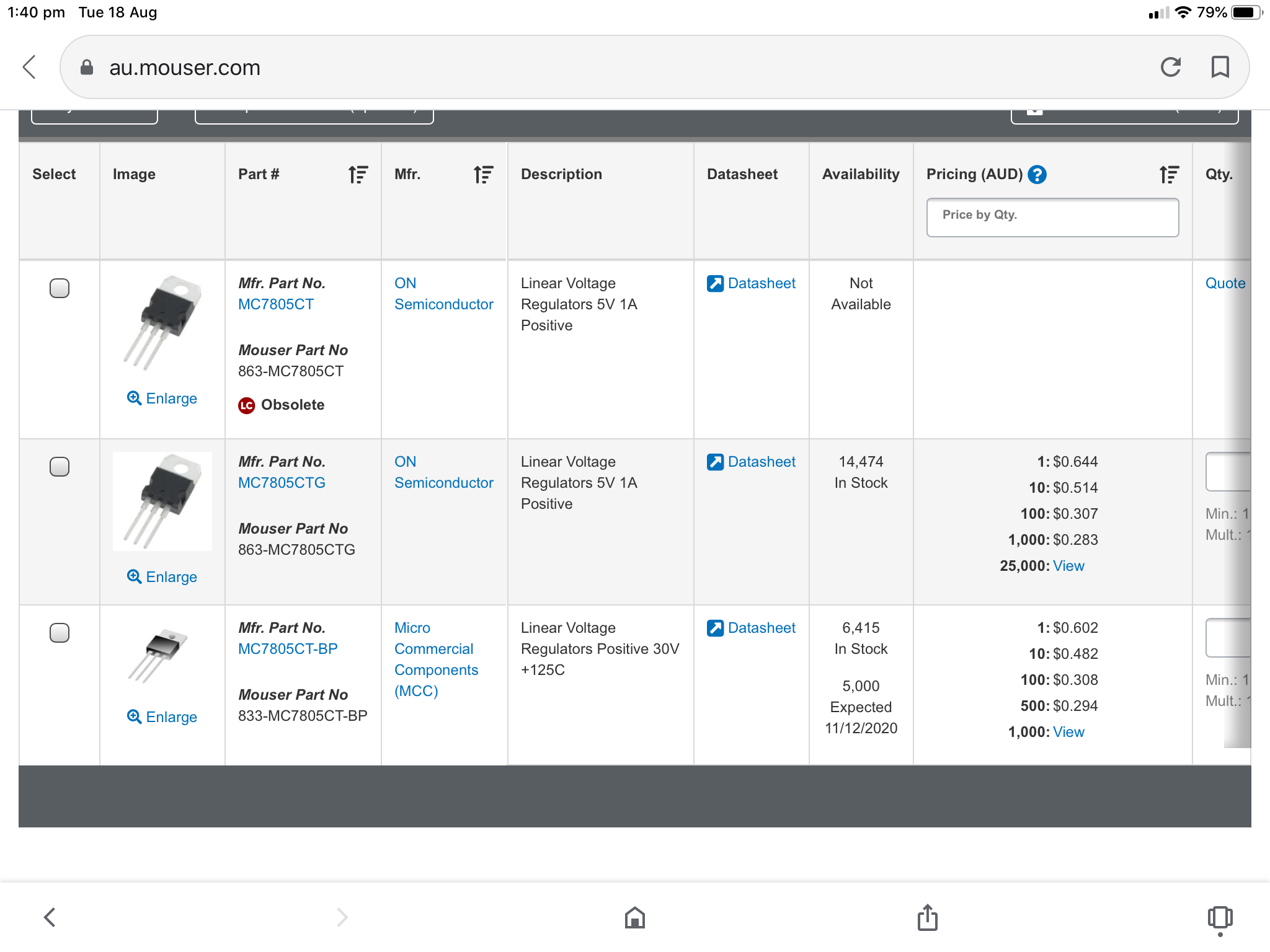
Task: Select the MC7805CT-BP row checkbox
Action: click(x=60, y=633)
